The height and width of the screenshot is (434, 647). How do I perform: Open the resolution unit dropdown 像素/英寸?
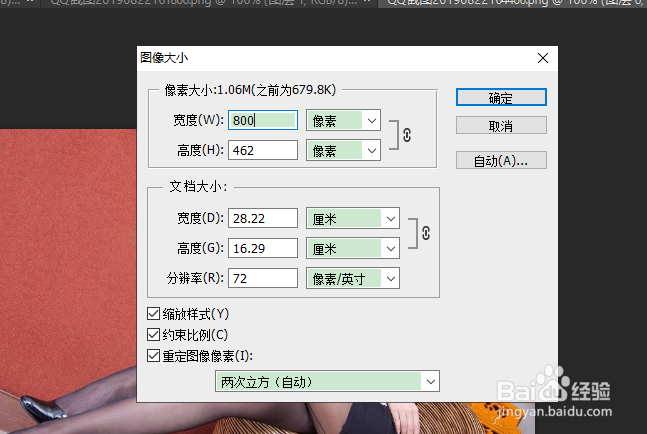[353, 278]
